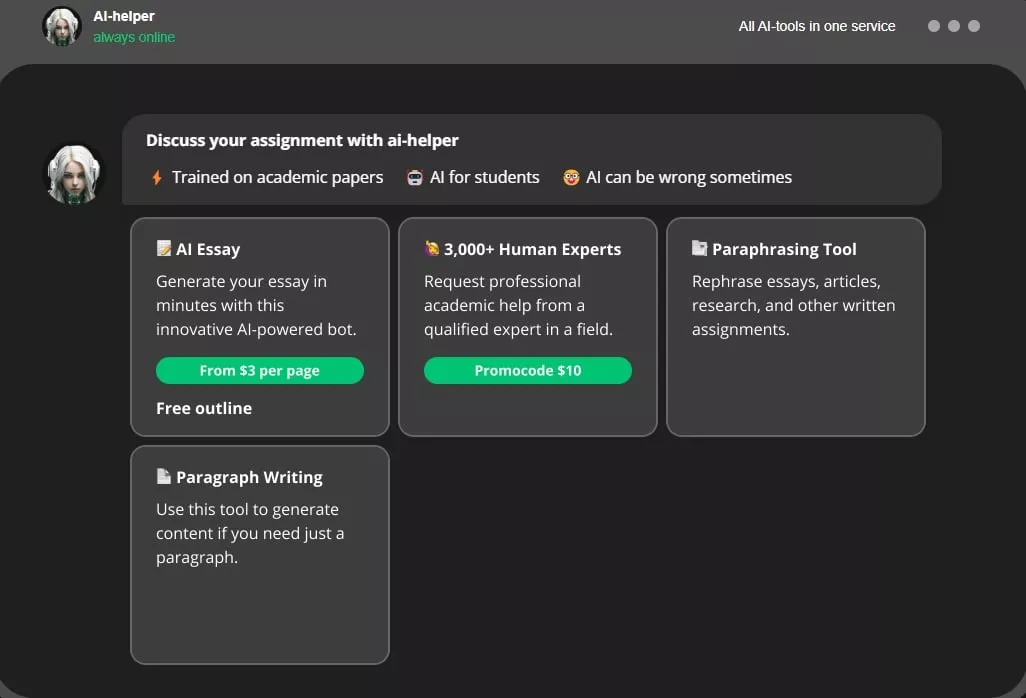Click the 'Free outline' label on the AI Essay card

coord(204,408)
